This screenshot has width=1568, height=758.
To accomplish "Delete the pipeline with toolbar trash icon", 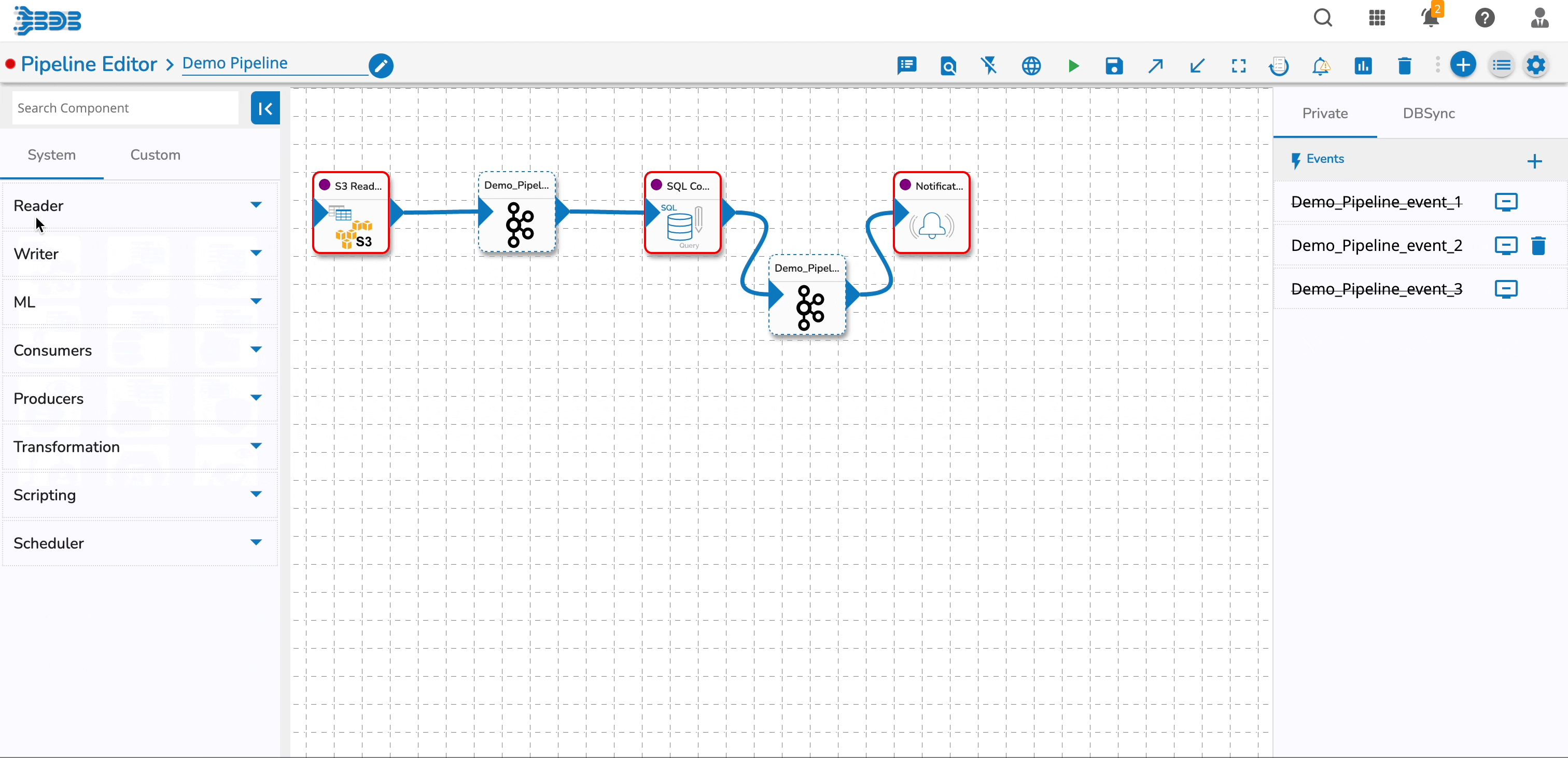I will point(1404,66).
